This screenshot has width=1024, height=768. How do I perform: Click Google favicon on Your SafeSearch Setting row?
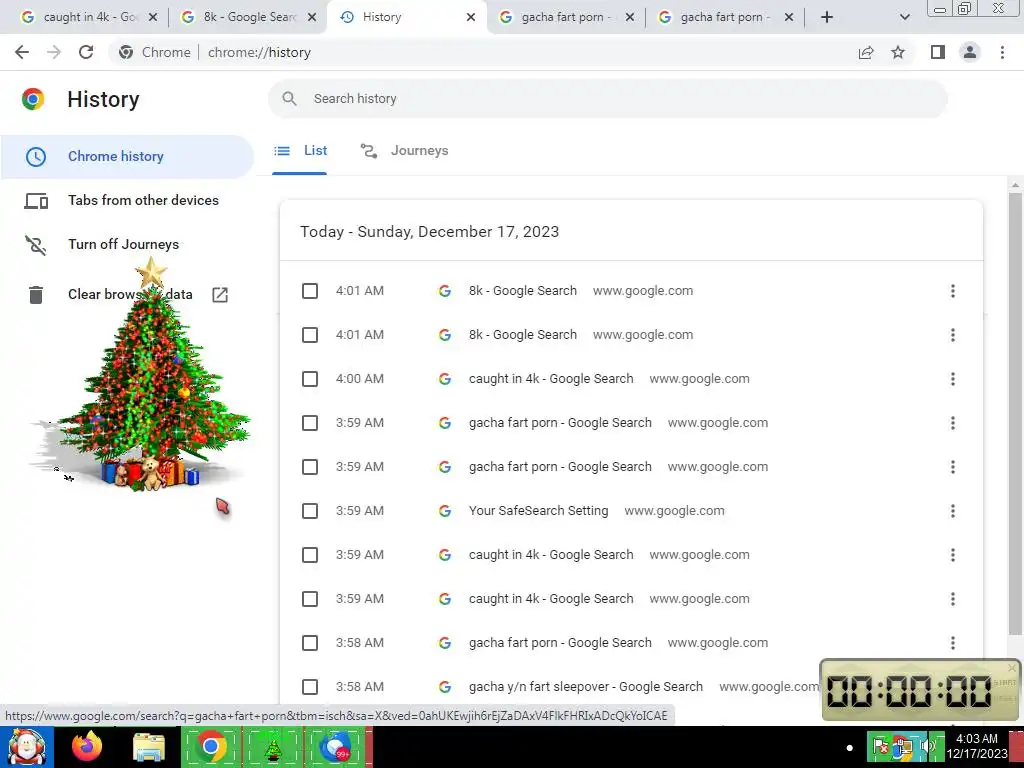[x=445, y=511]
